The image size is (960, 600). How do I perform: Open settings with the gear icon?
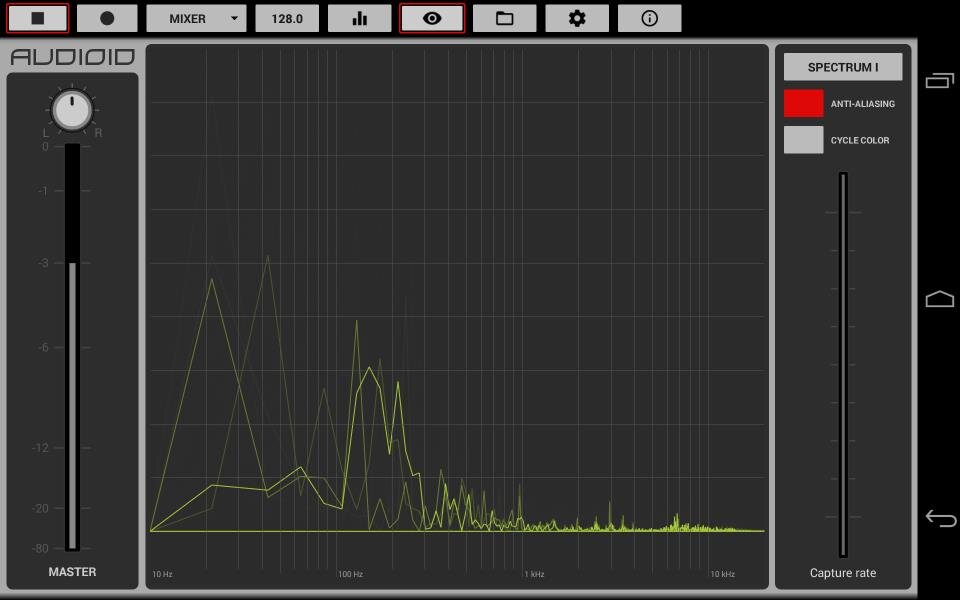point(577,18)
